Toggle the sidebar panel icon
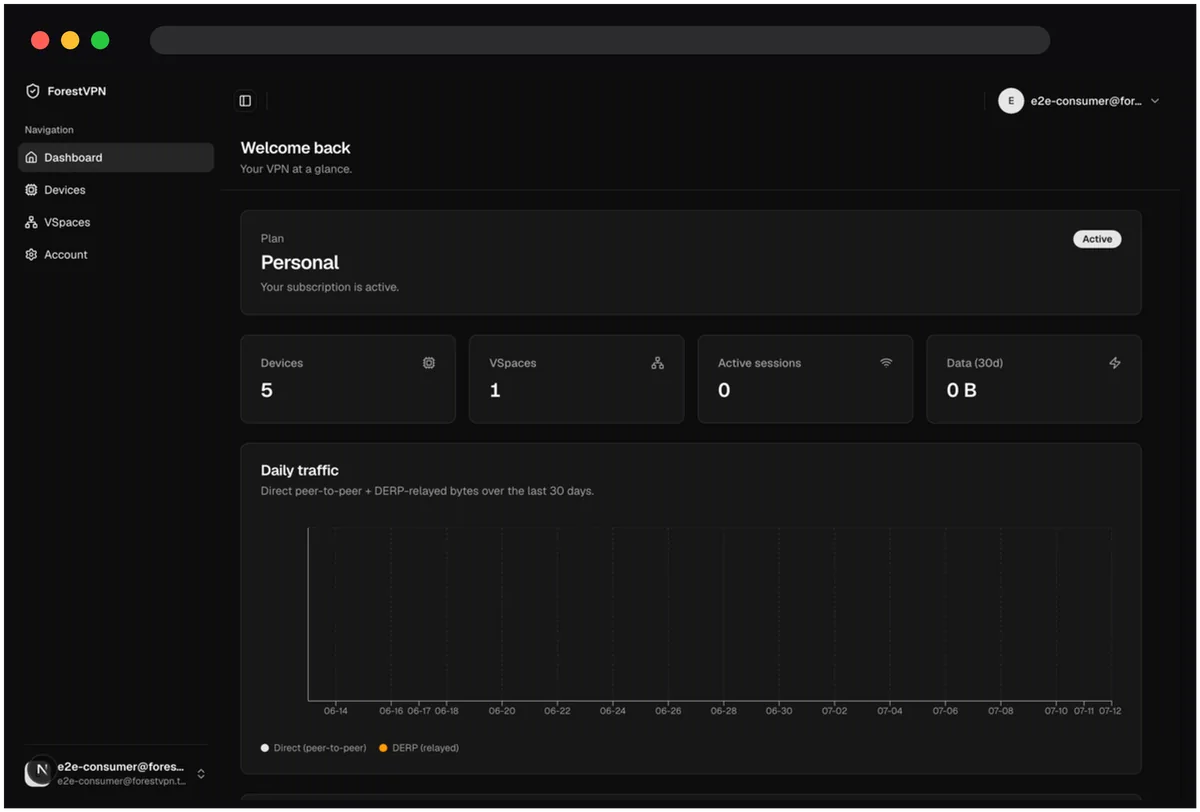The height and width of the screenshot is (812, 1200). click(x=245, y=101)
